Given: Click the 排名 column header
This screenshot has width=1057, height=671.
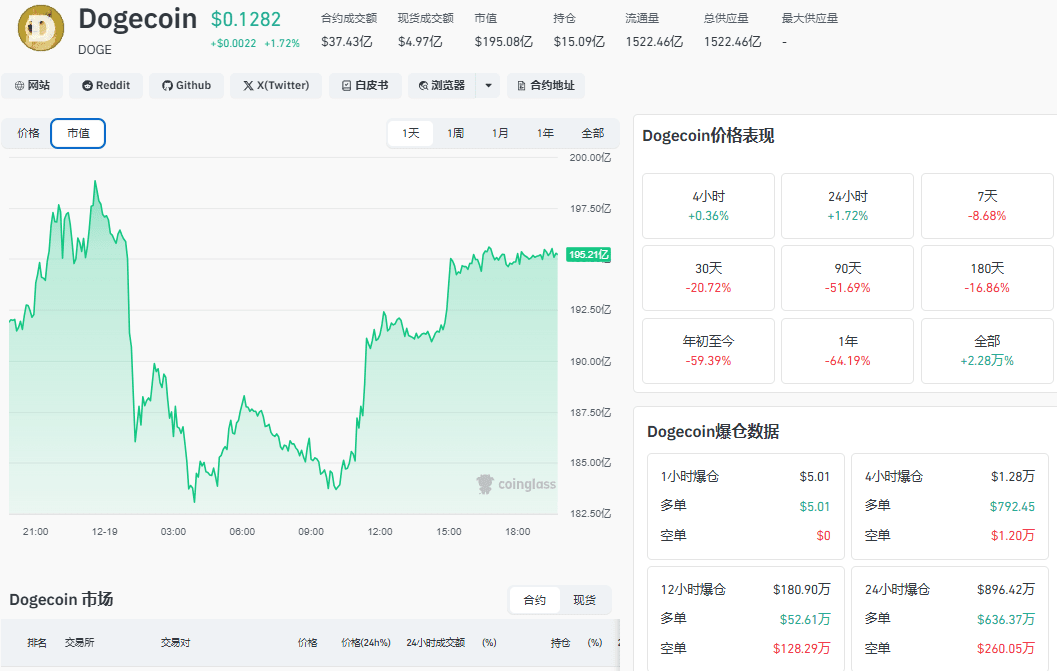Looking at the screenshot, I should [x=37, y=643].
